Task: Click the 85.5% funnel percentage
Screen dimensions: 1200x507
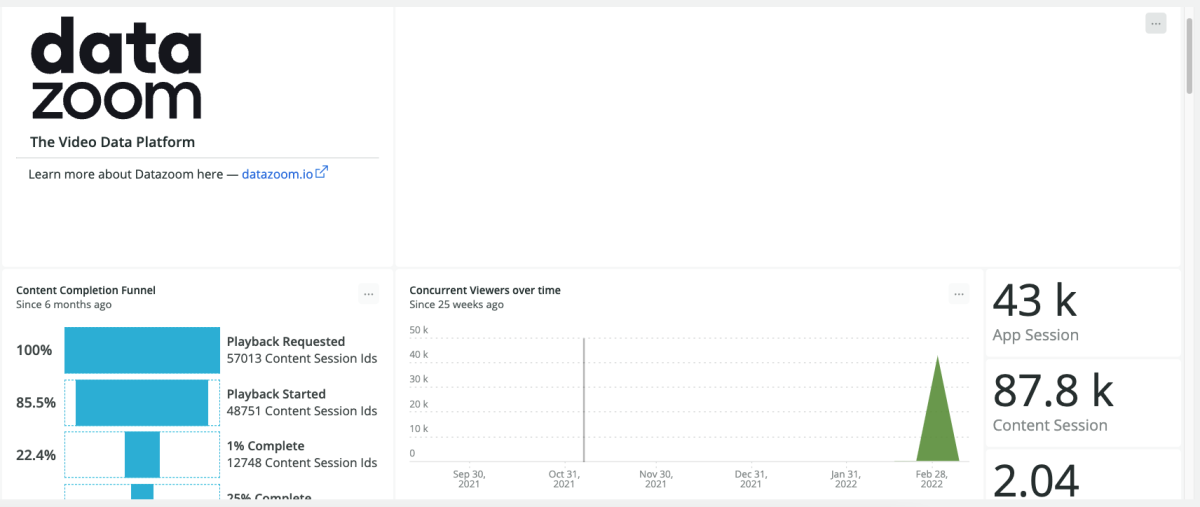Action: (36, 402)
